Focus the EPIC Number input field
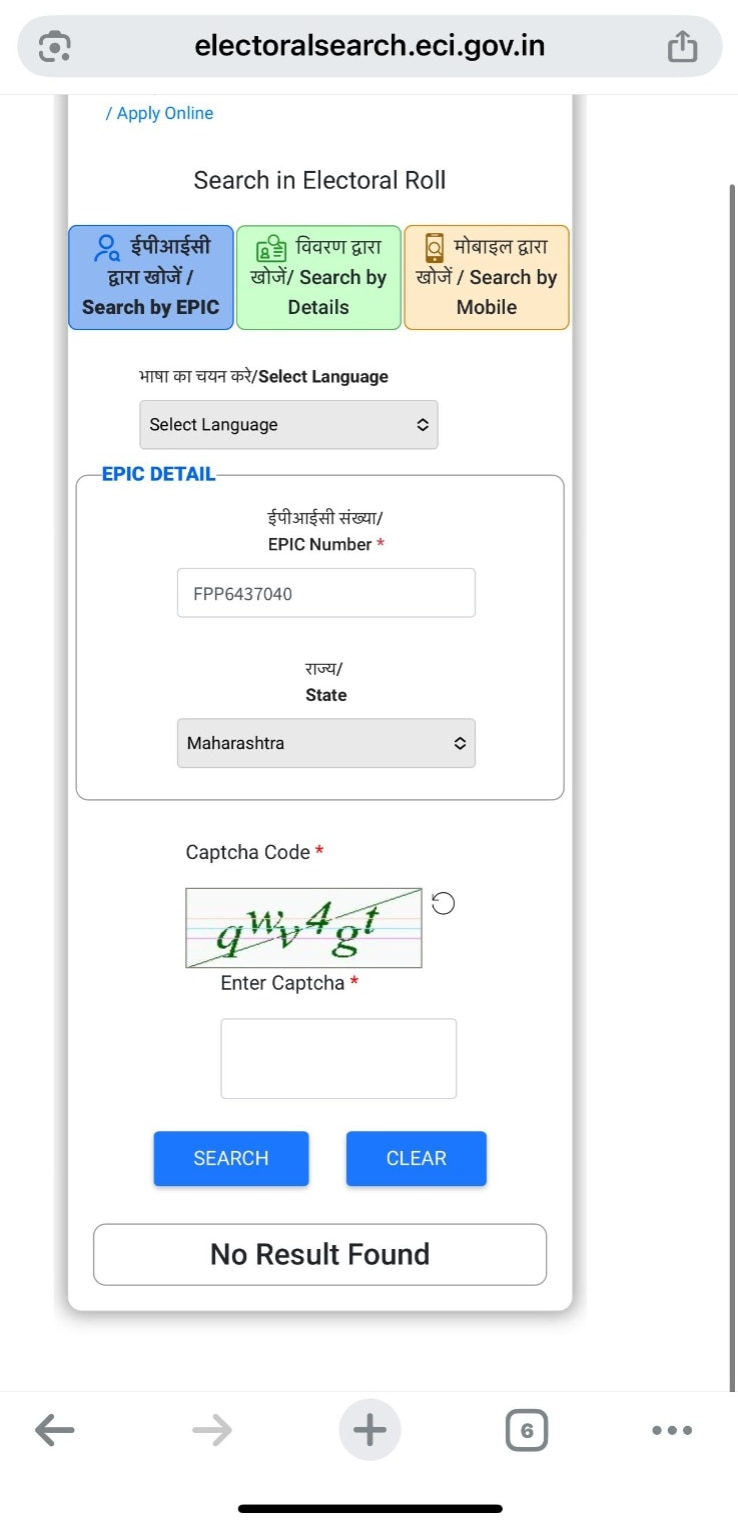The height and width of the screenshot is (1527, 738). [x=326, y=593]
